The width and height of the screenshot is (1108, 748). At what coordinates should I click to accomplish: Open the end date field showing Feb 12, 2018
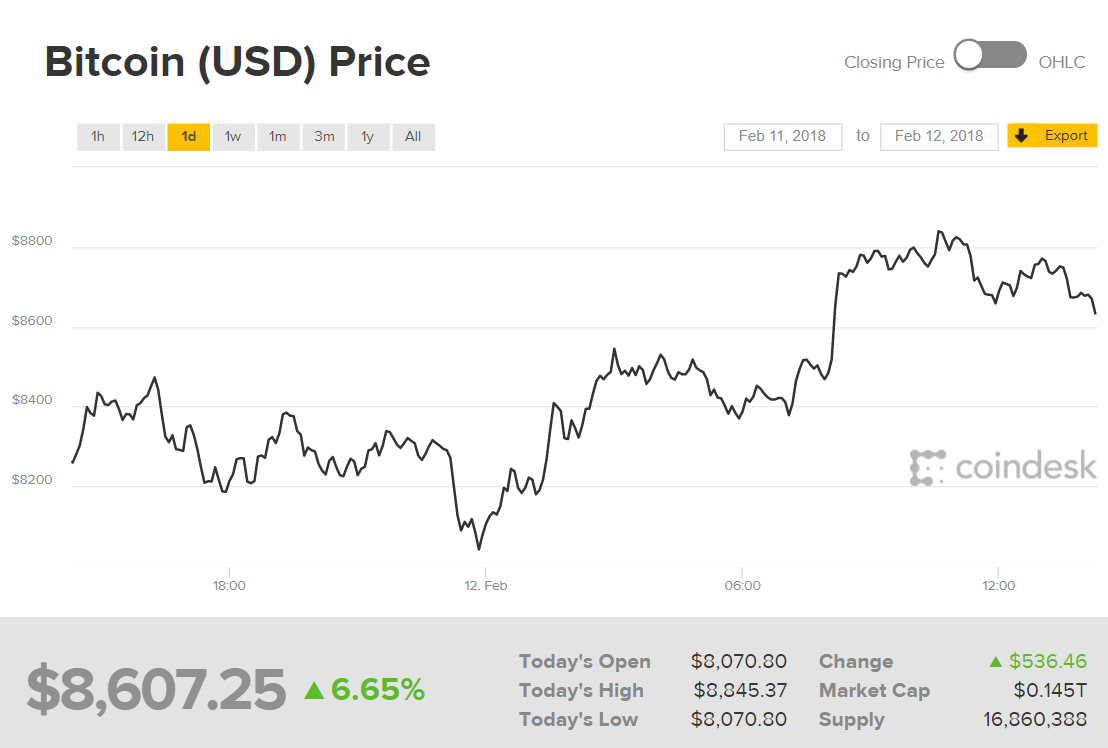click(939, 136)
